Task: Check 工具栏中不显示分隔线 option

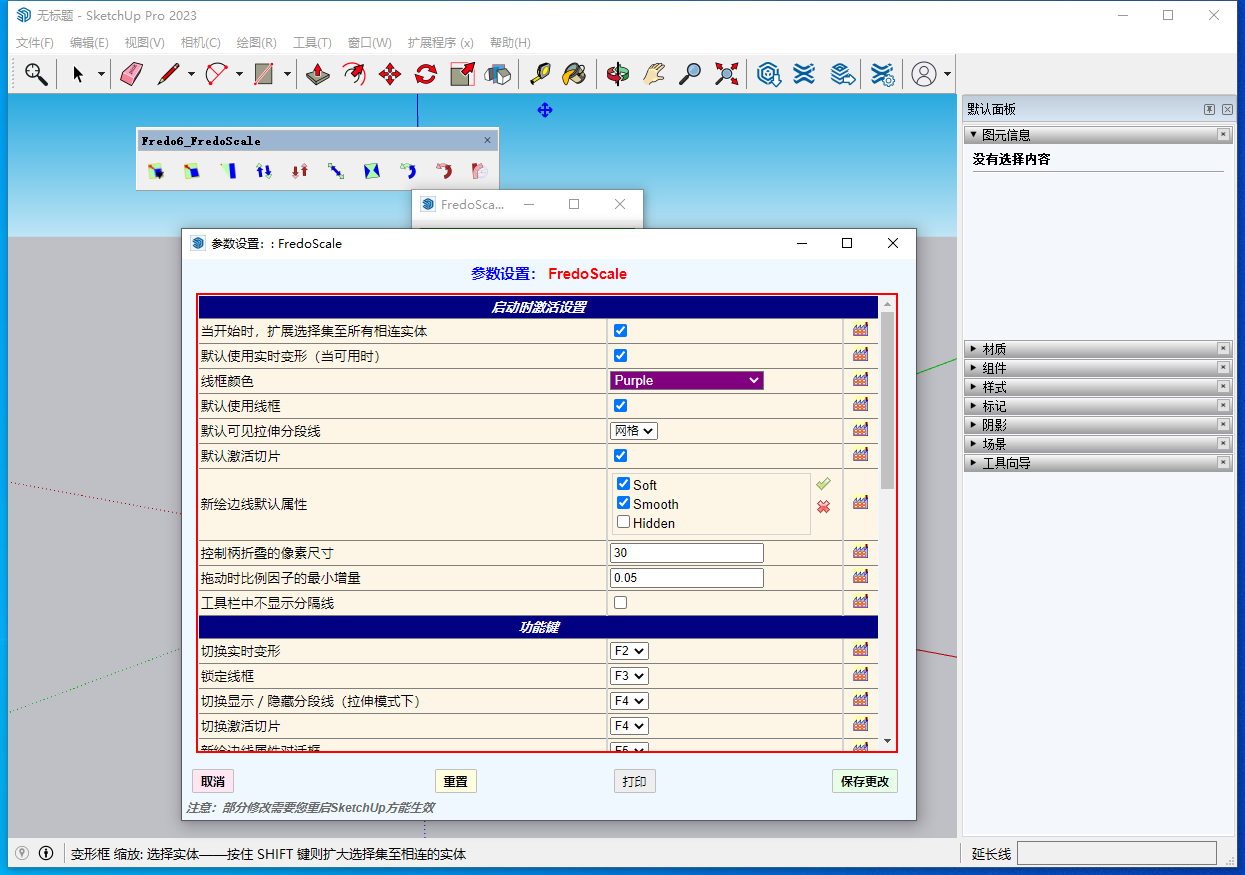Action: 620,602
